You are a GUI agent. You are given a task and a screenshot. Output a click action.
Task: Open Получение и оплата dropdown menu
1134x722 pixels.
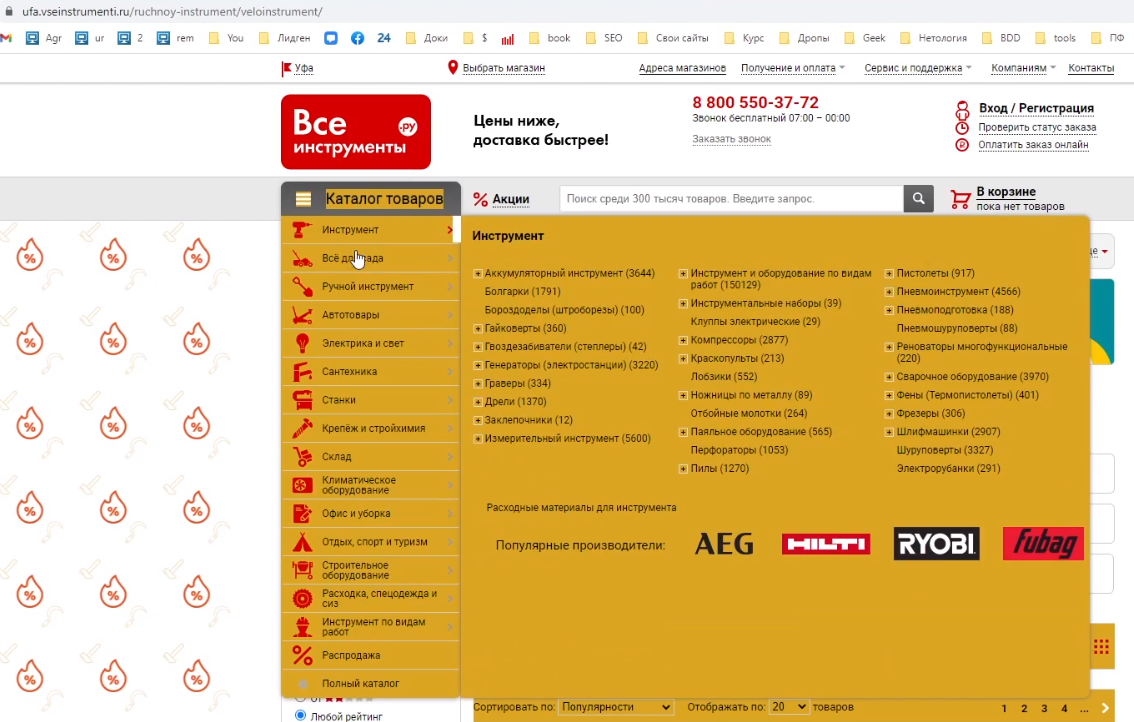[793, 68]
